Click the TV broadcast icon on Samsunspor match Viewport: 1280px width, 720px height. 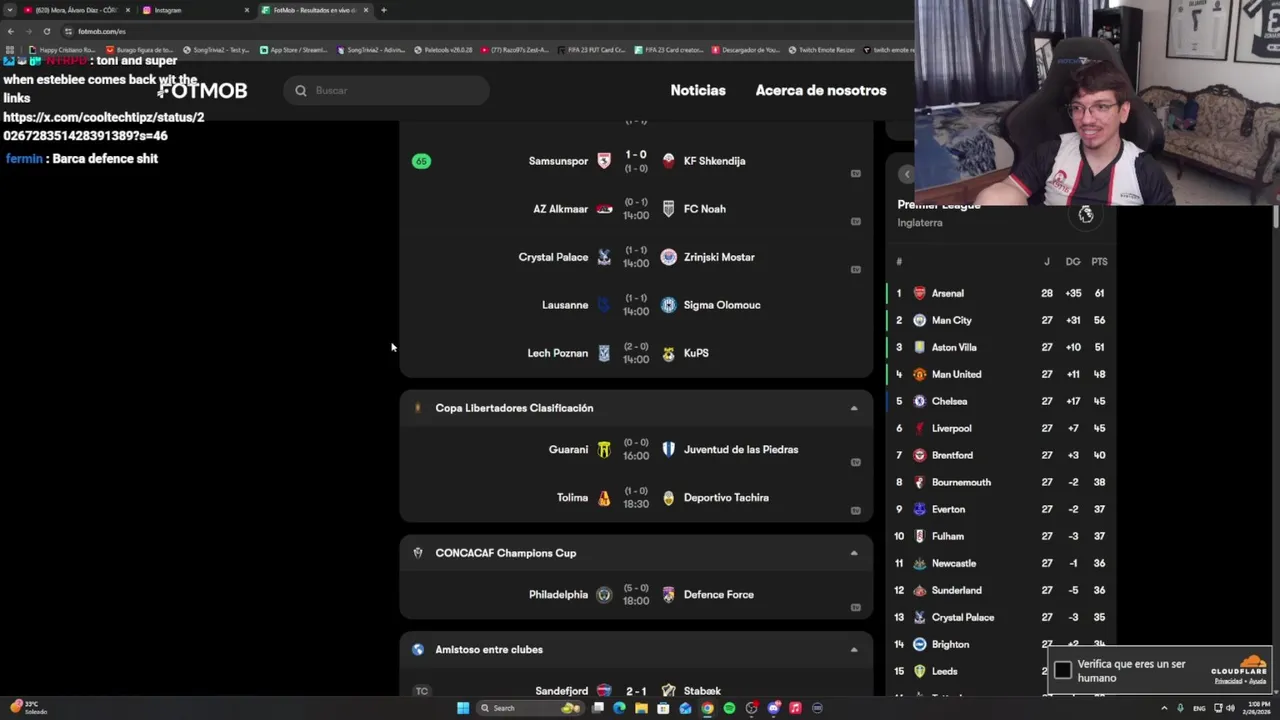[x=855, y=173]
